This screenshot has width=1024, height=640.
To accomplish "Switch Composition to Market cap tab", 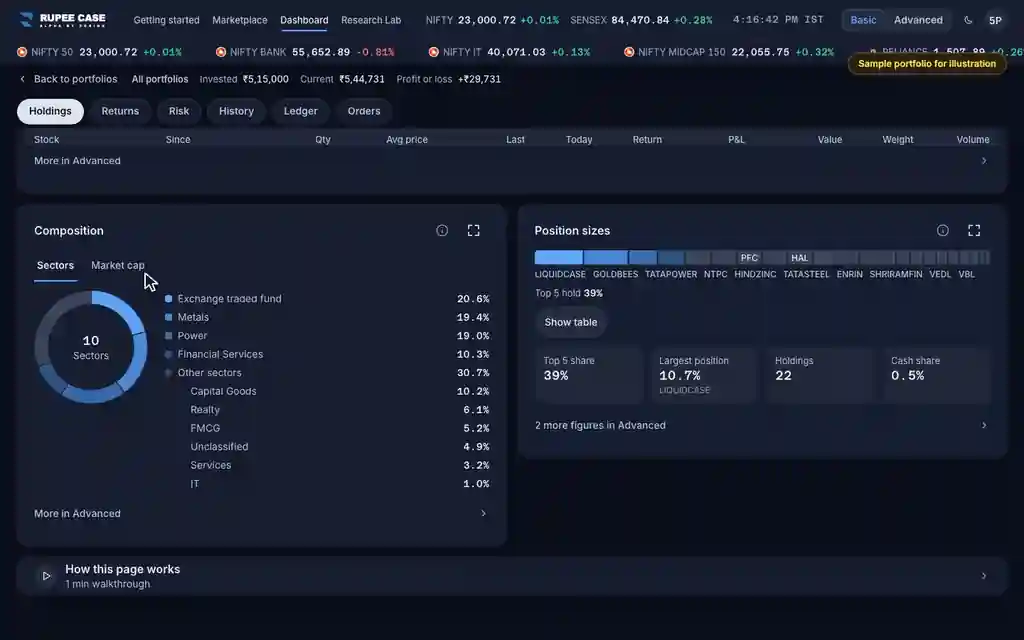I will [118, 266].
